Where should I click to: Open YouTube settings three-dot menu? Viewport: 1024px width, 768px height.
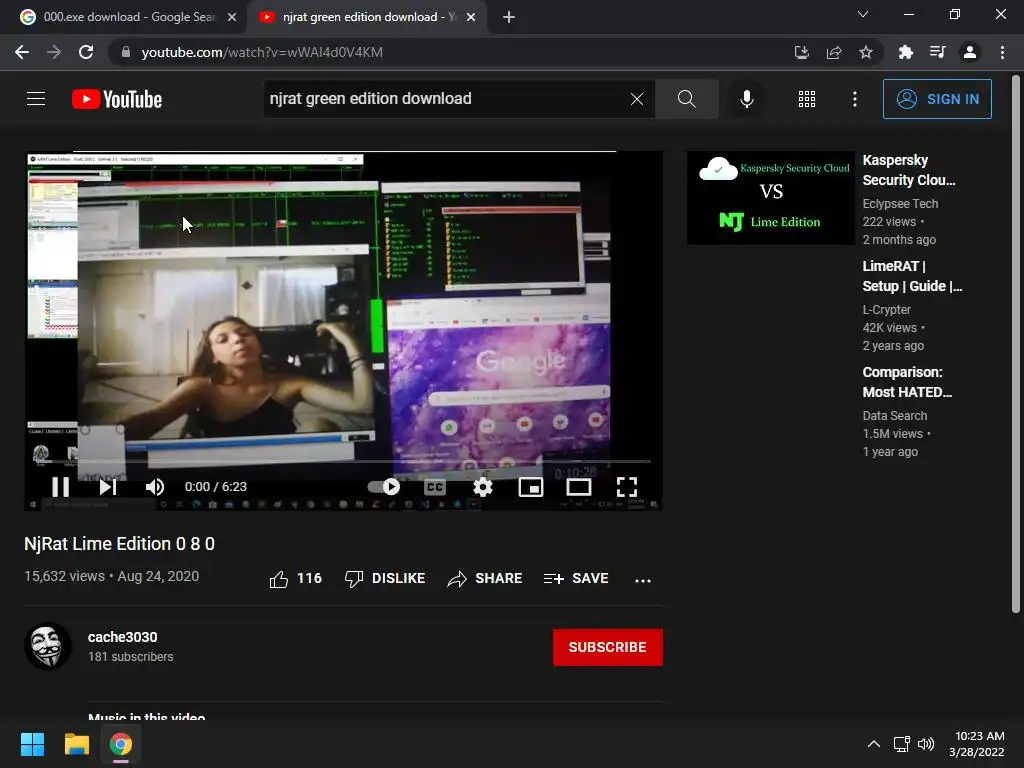(x=854, y=99)
